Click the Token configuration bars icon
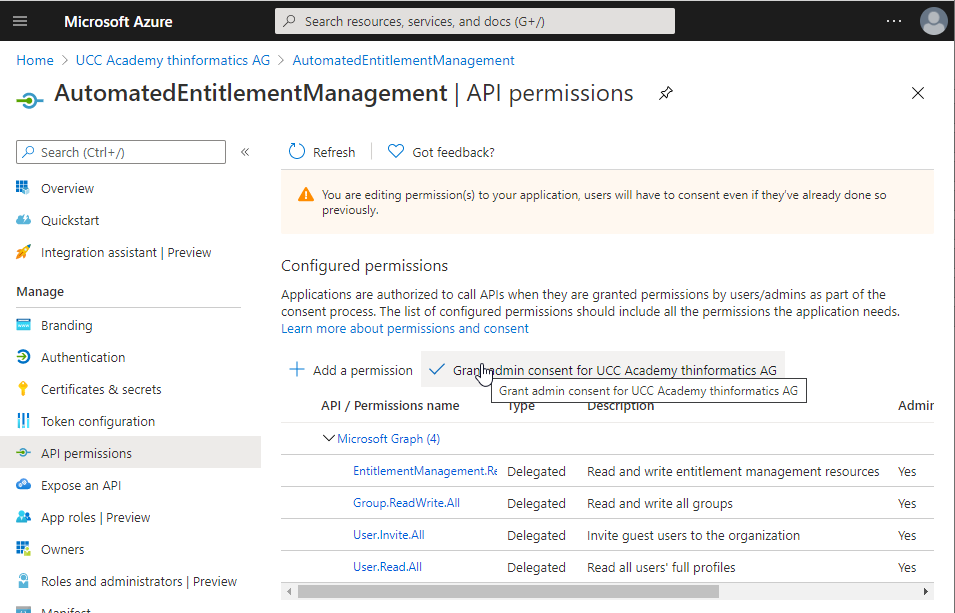Image resolution: width=955 pixels, height=613 pixels. point(23,420)
